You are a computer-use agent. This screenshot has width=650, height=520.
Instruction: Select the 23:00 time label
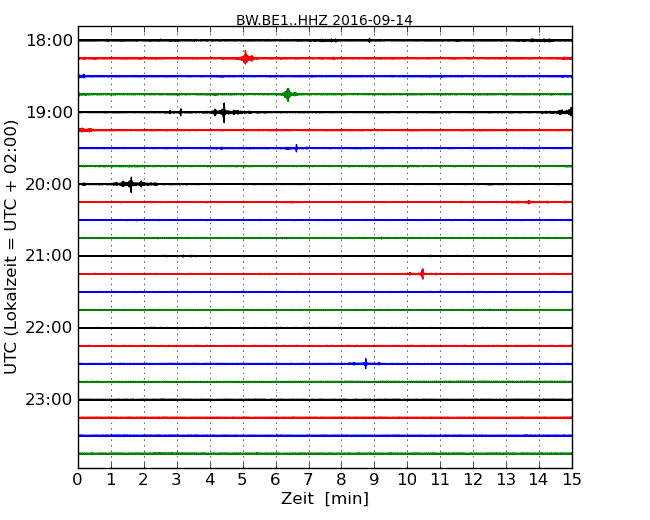point(49,399)
